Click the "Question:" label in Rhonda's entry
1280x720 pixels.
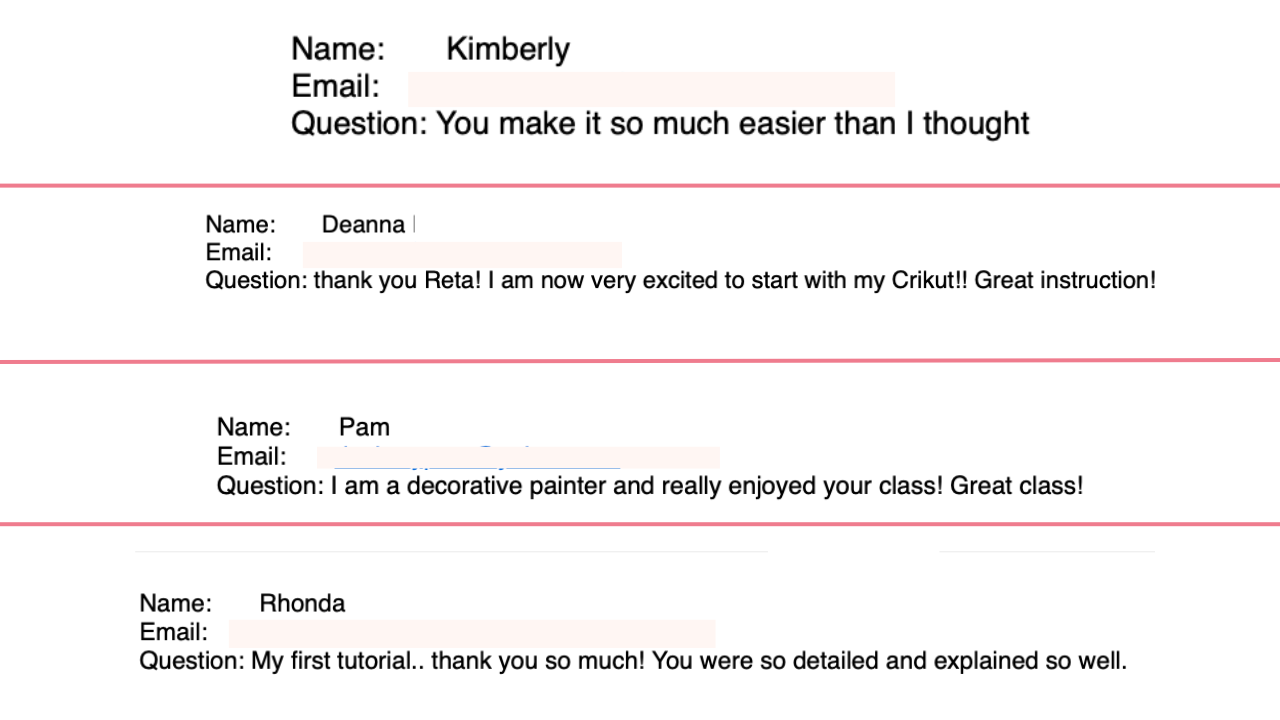pyautogui.click(x=191, y=661)
